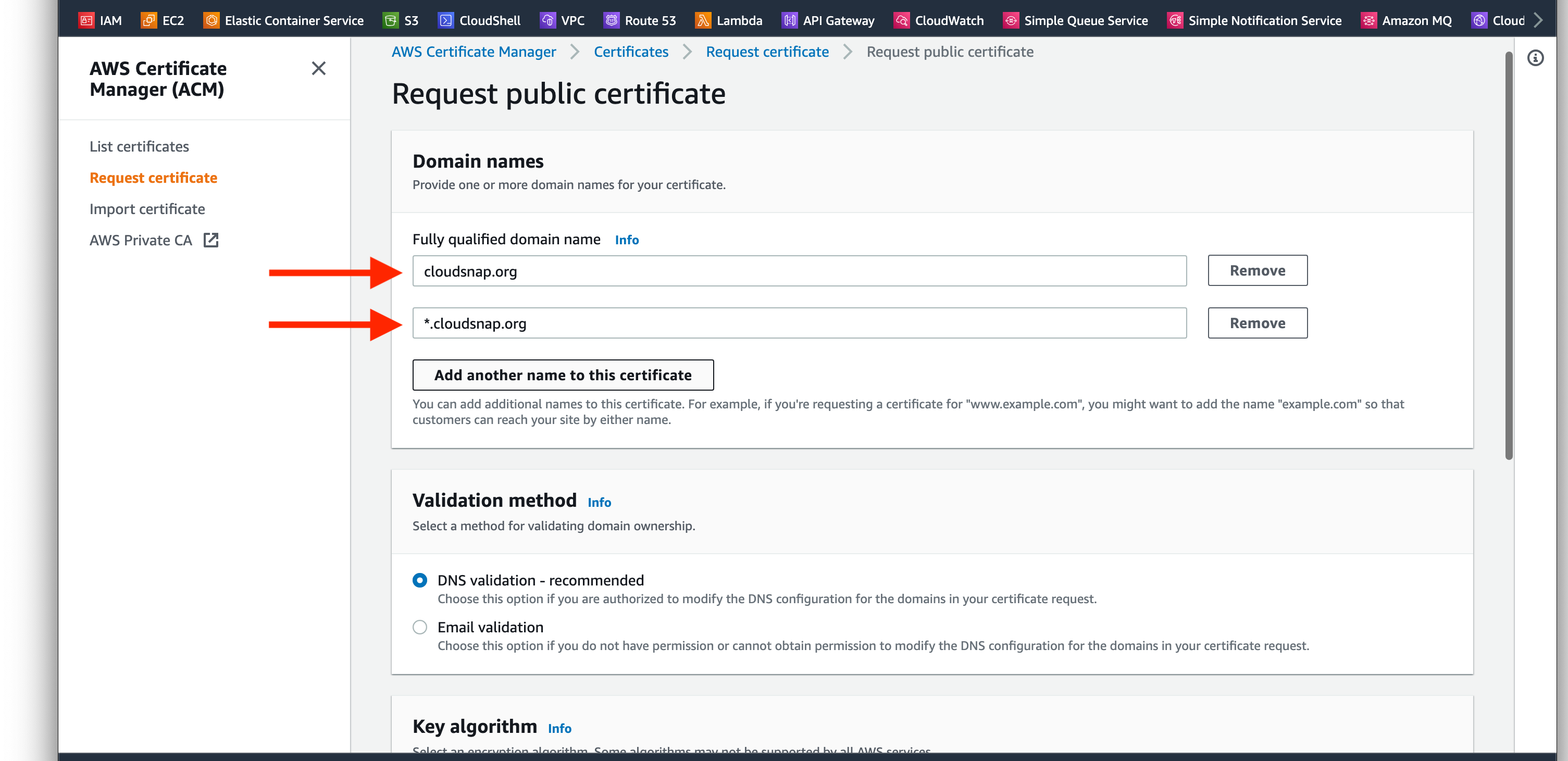
Task: Expand the favorites bar with right chevron
Action: (x=1538, y=20)
